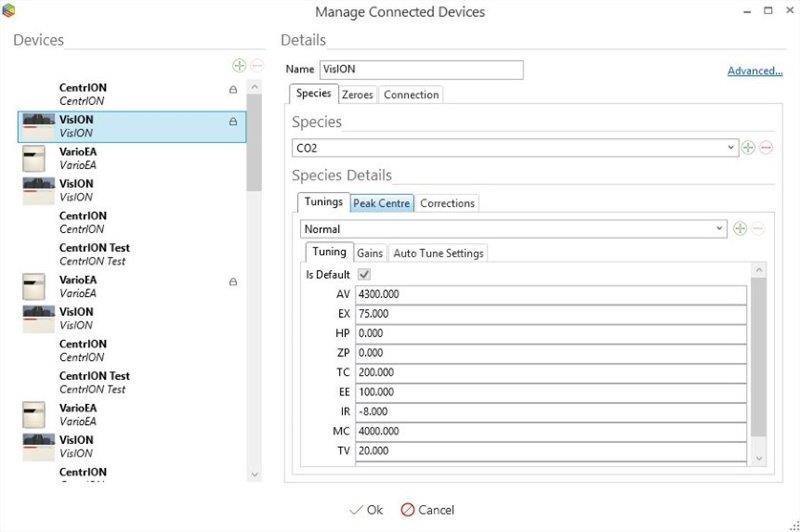
Task: Click the lock icon on selected VisION
Action: tap(233, 122)
